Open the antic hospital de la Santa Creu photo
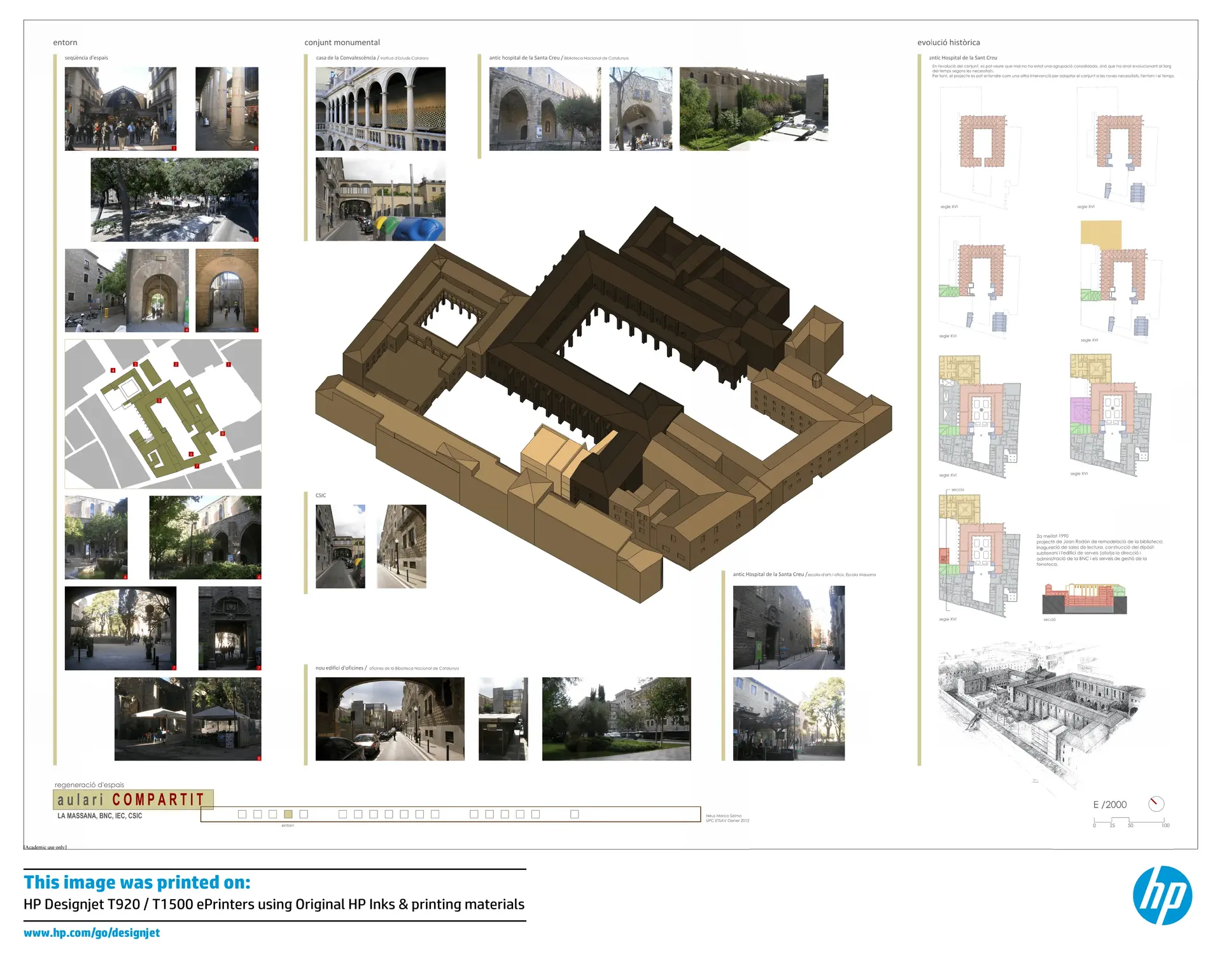The height and width of the screenshot is (980, 1222). point(544,107)
